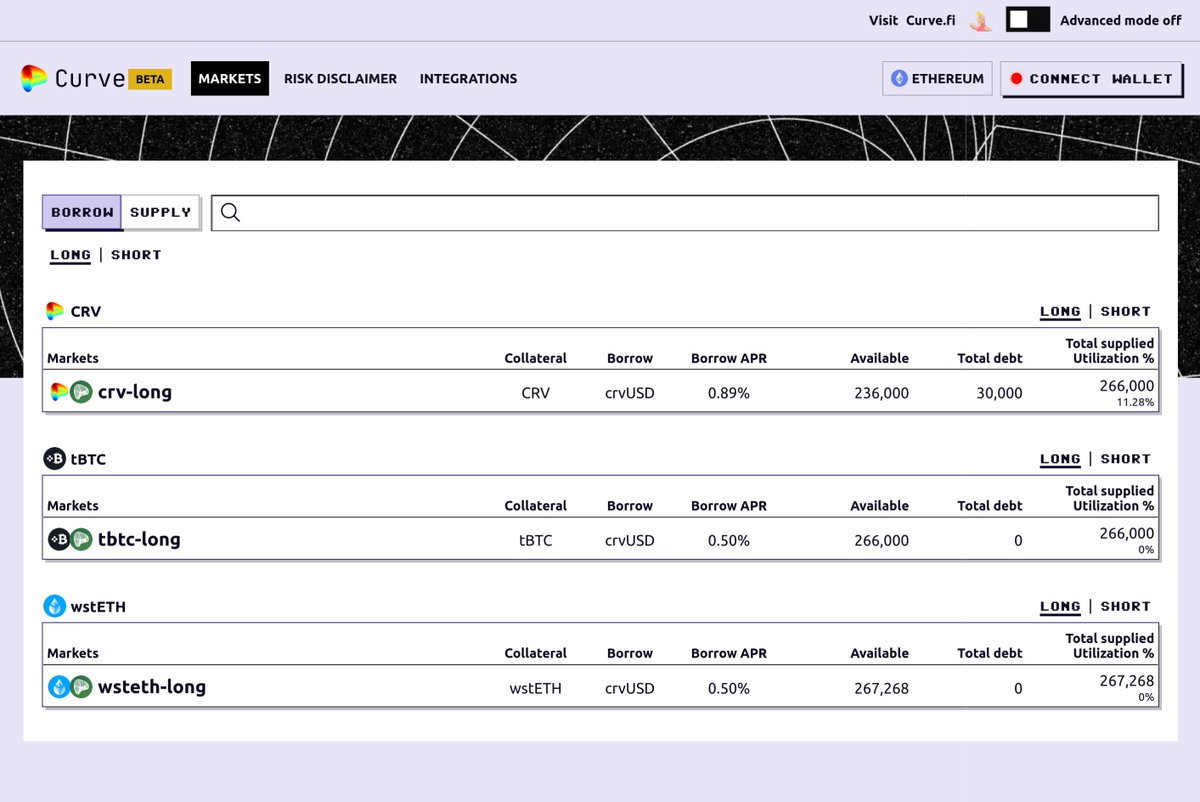This screenshot has height=802, width=1200.
Task: Switch wstETH market view to SHORT
Action: click(x=1125, y=606)
